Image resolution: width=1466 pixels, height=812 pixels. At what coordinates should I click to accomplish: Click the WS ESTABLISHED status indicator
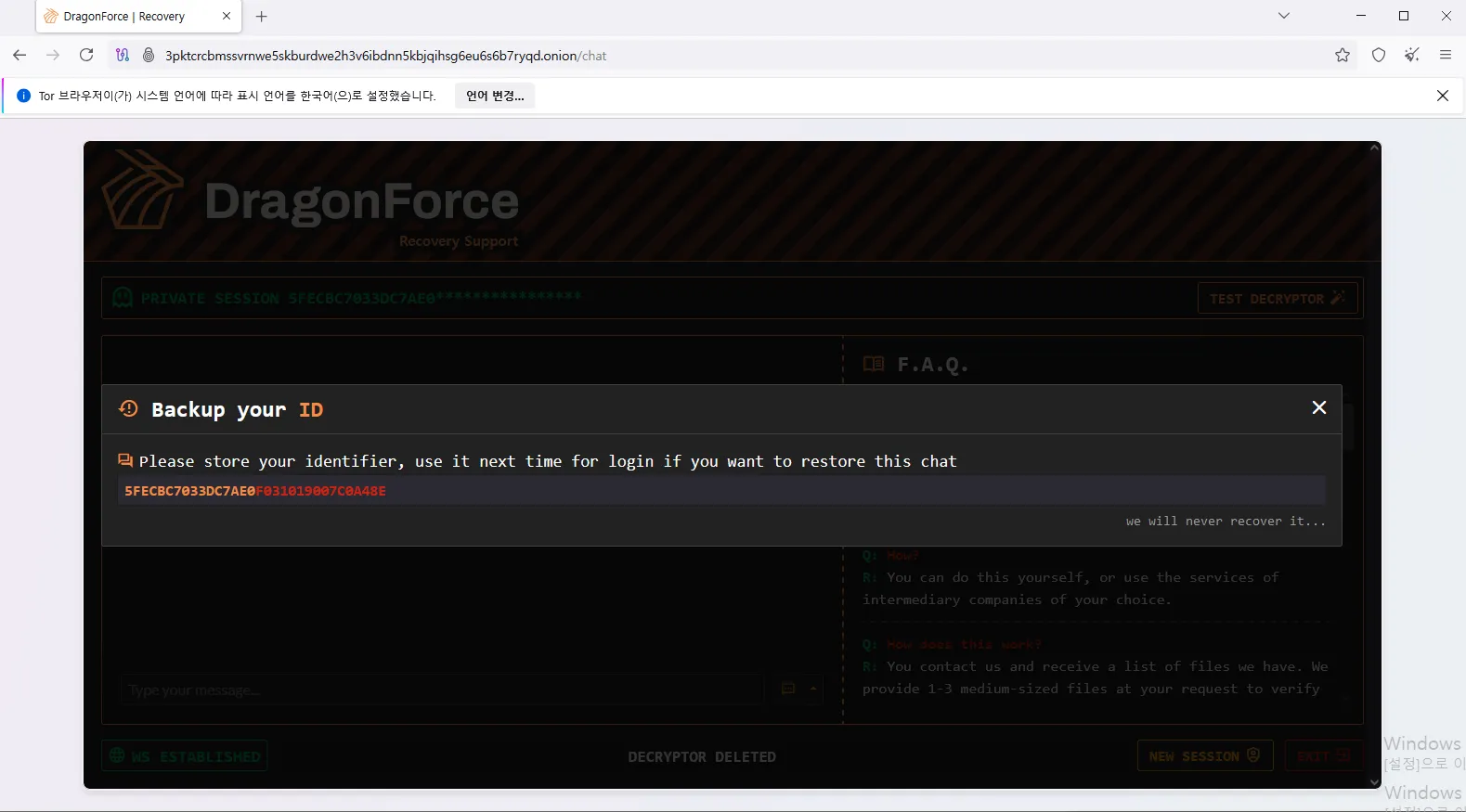point(185,755)
